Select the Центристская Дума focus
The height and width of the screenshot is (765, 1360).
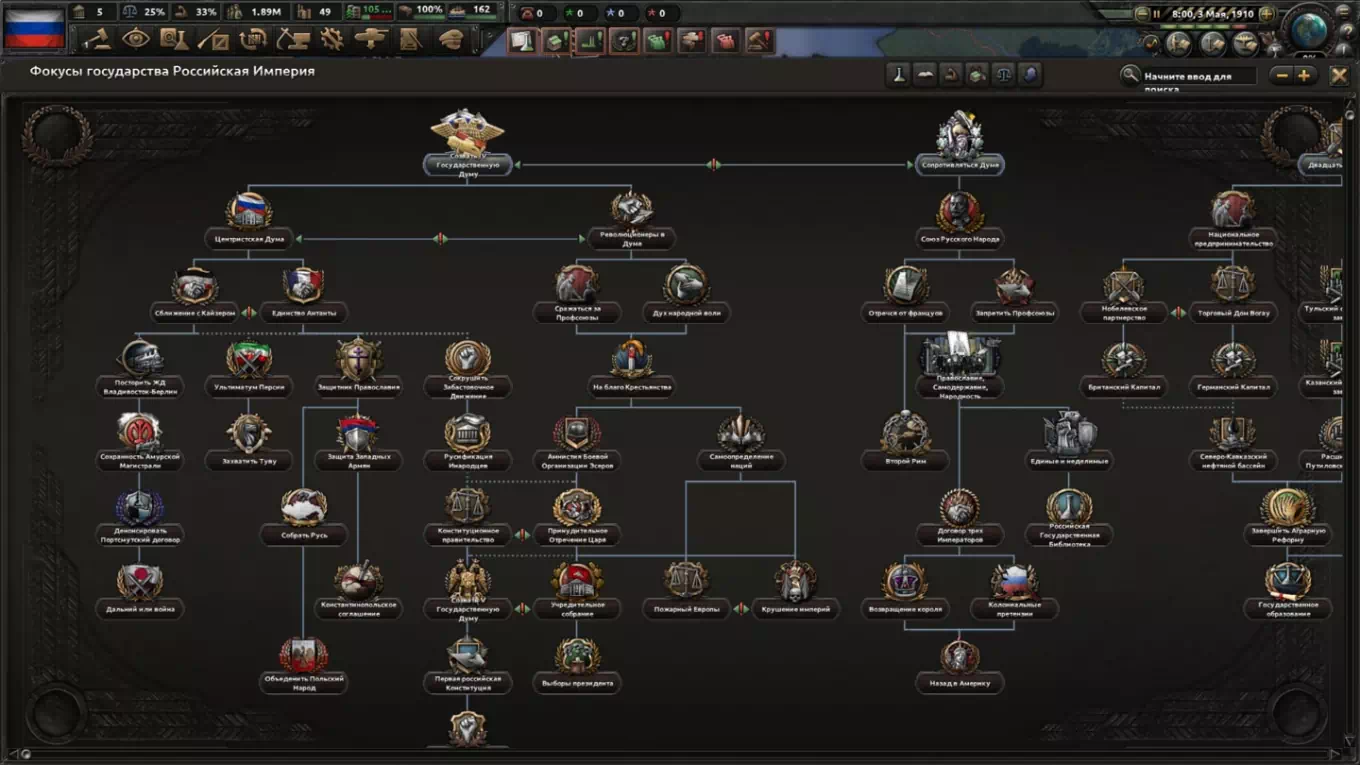[x=249, y=239]
